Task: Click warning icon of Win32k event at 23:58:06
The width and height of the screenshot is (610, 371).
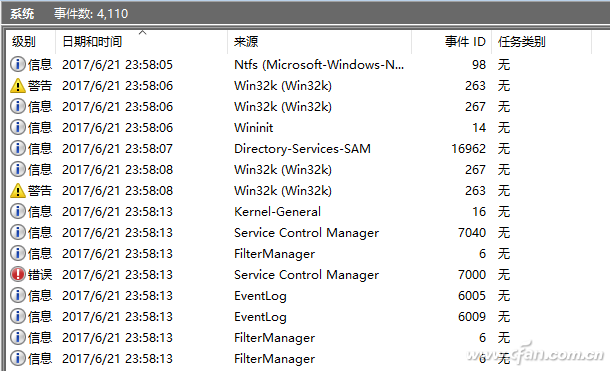Action: (18, 86)
